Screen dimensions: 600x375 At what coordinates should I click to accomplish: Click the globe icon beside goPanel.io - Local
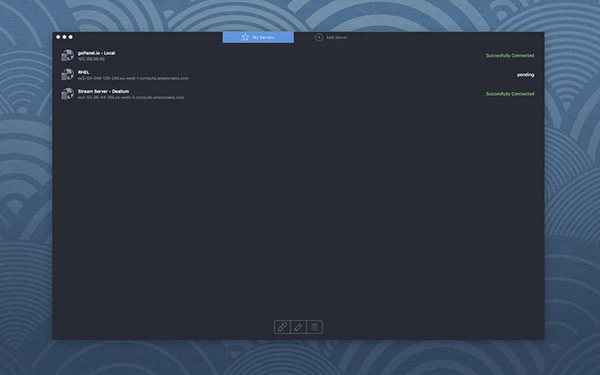click(x=67, y=55)
